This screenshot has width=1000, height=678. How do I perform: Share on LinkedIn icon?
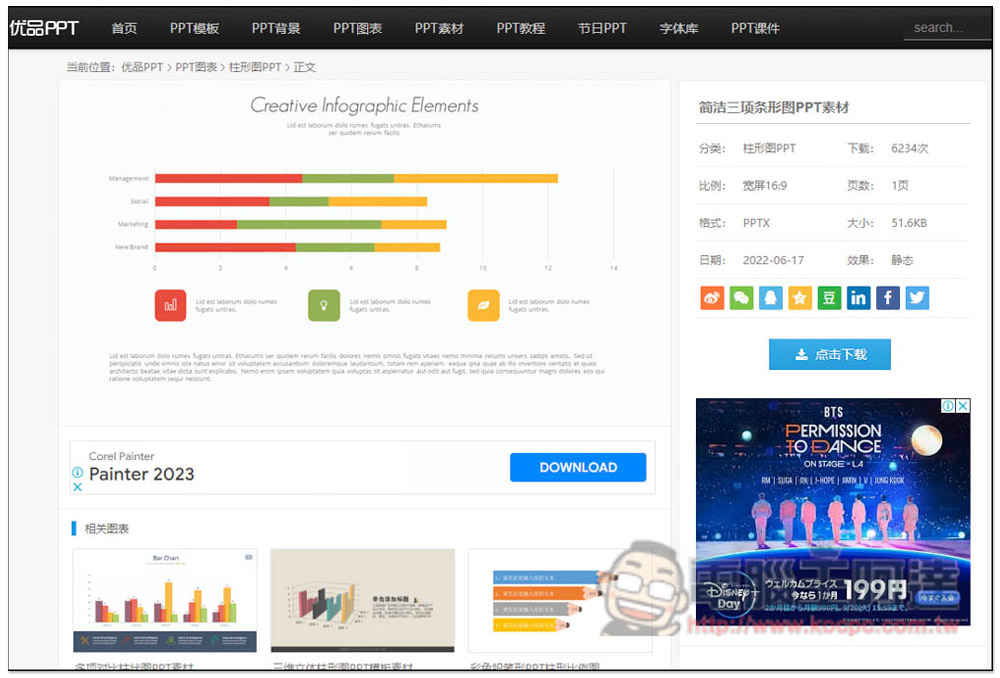858,298
